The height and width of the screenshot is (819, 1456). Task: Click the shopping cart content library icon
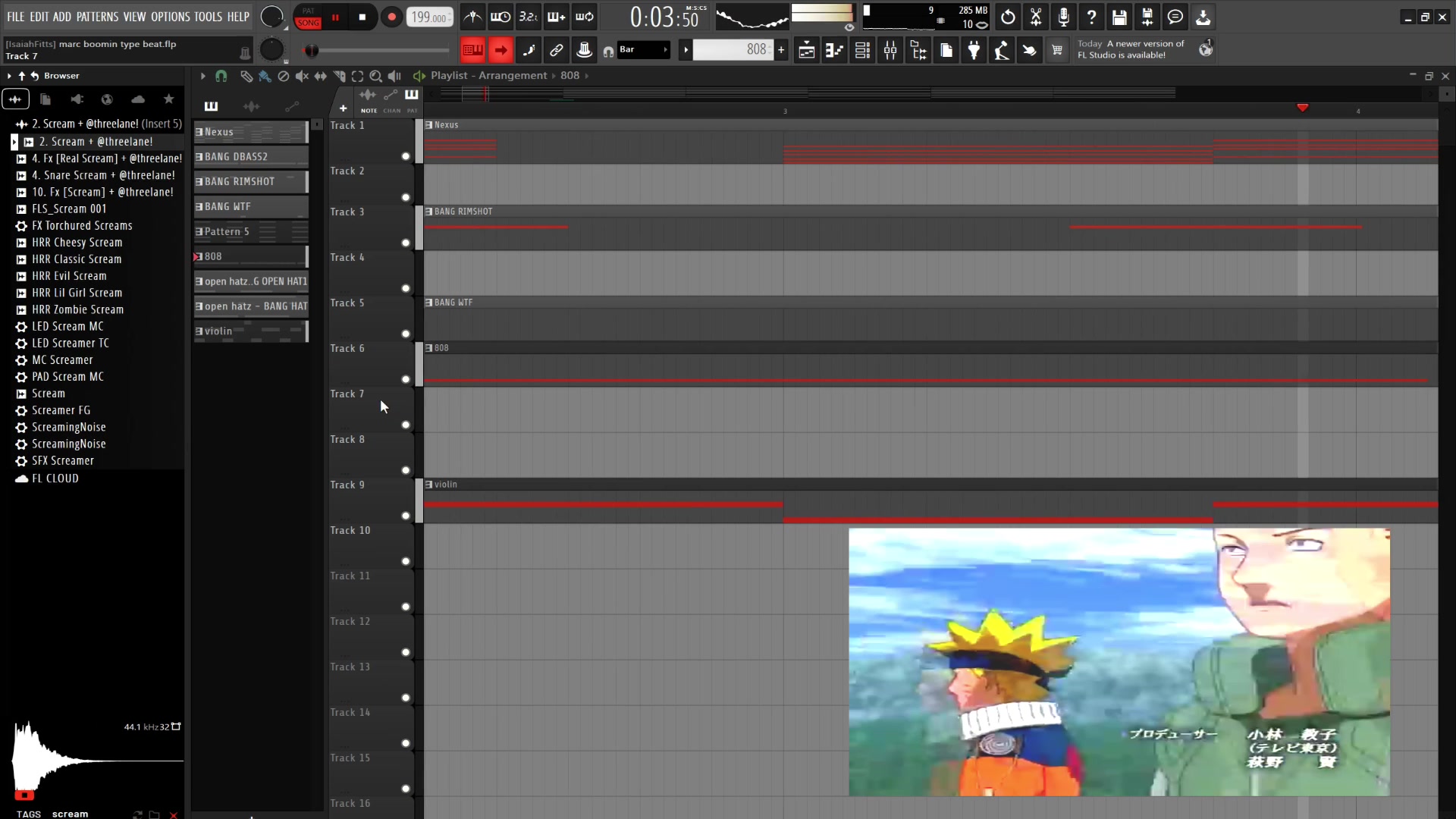tap(1057, 51)
